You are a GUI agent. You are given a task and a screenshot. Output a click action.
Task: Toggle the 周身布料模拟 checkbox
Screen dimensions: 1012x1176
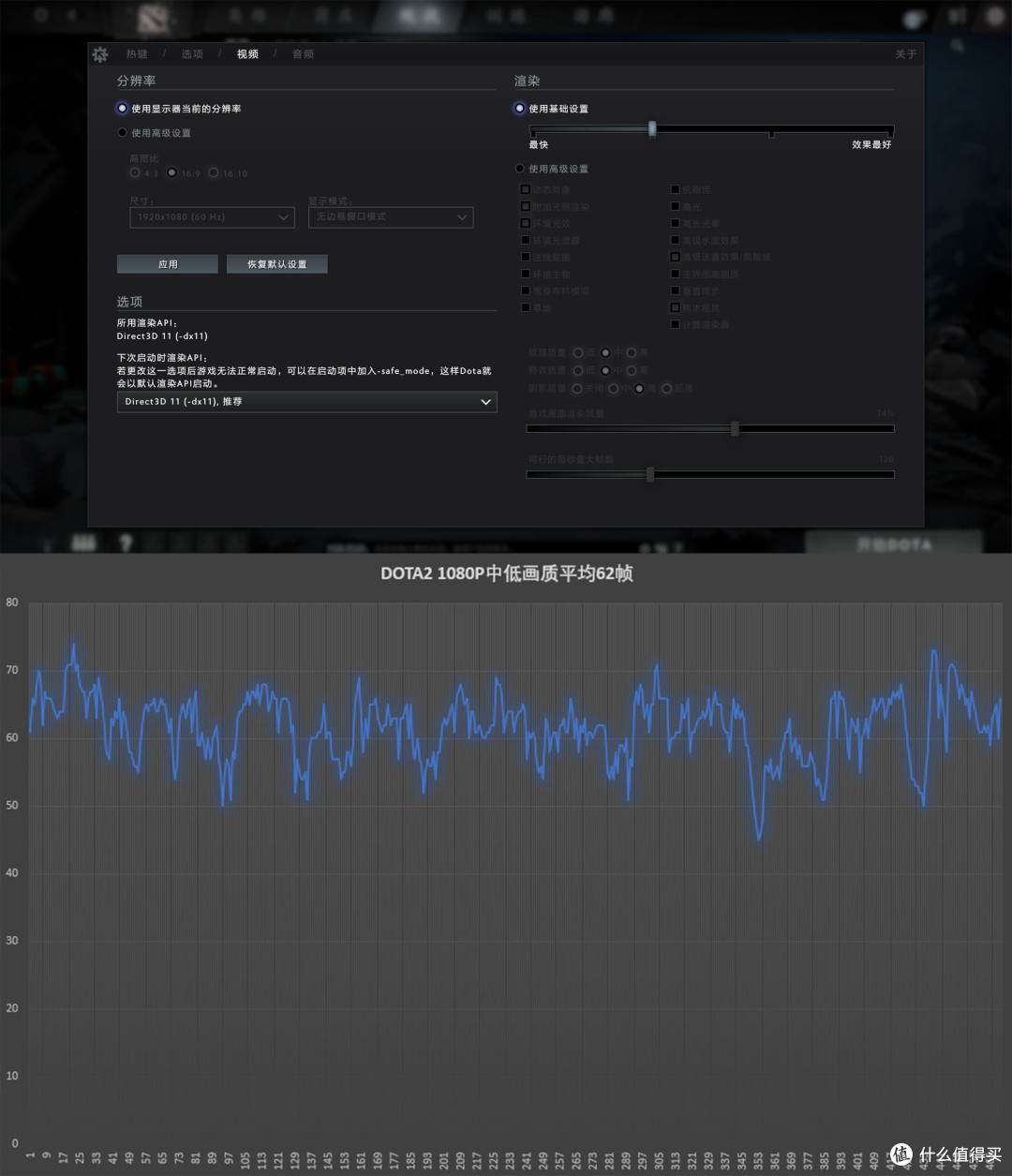(x=526, y=290)
